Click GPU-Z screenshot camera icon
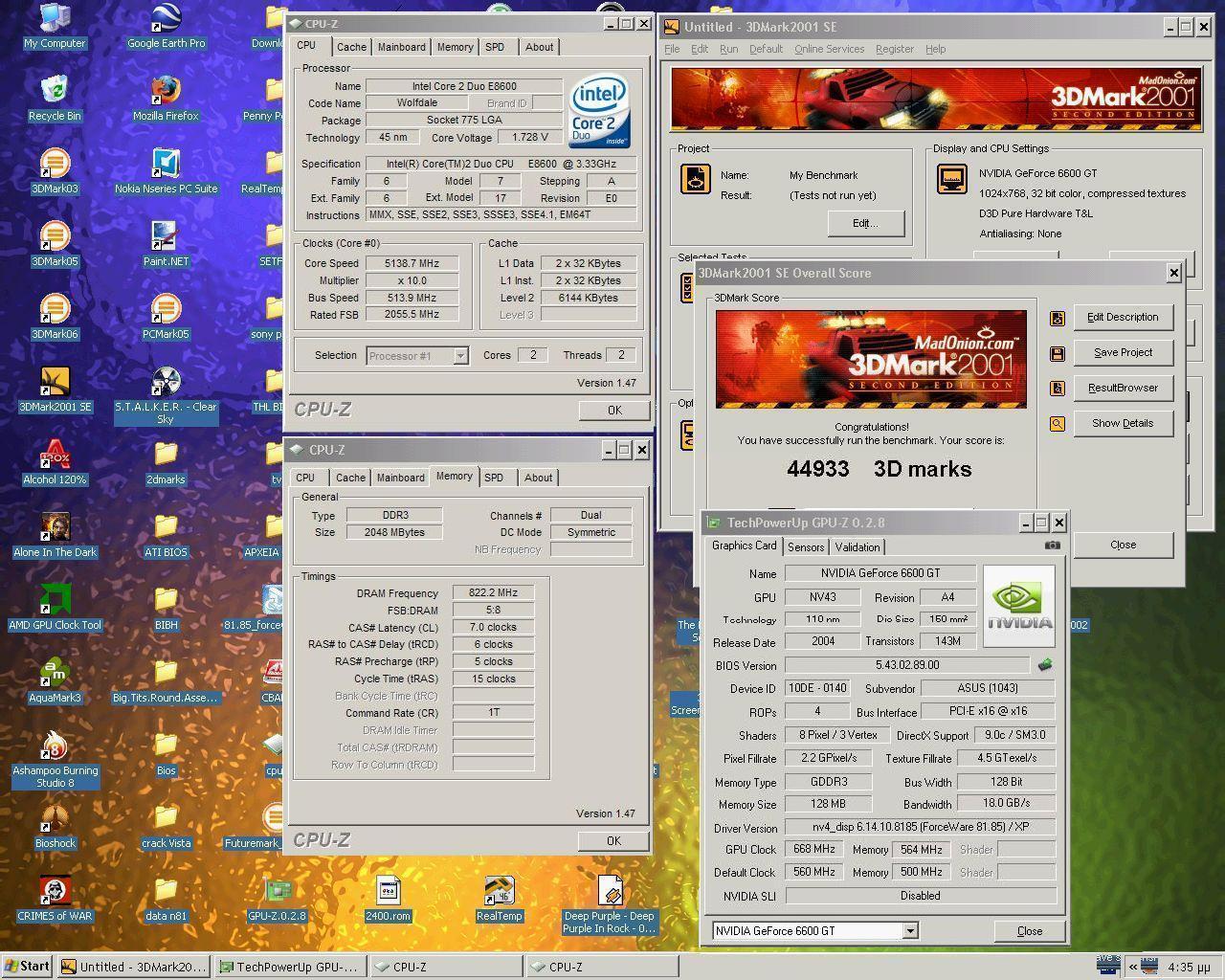Image resolution: width=1225 pixels, height=980 pixels. (x=1052, y=546)
